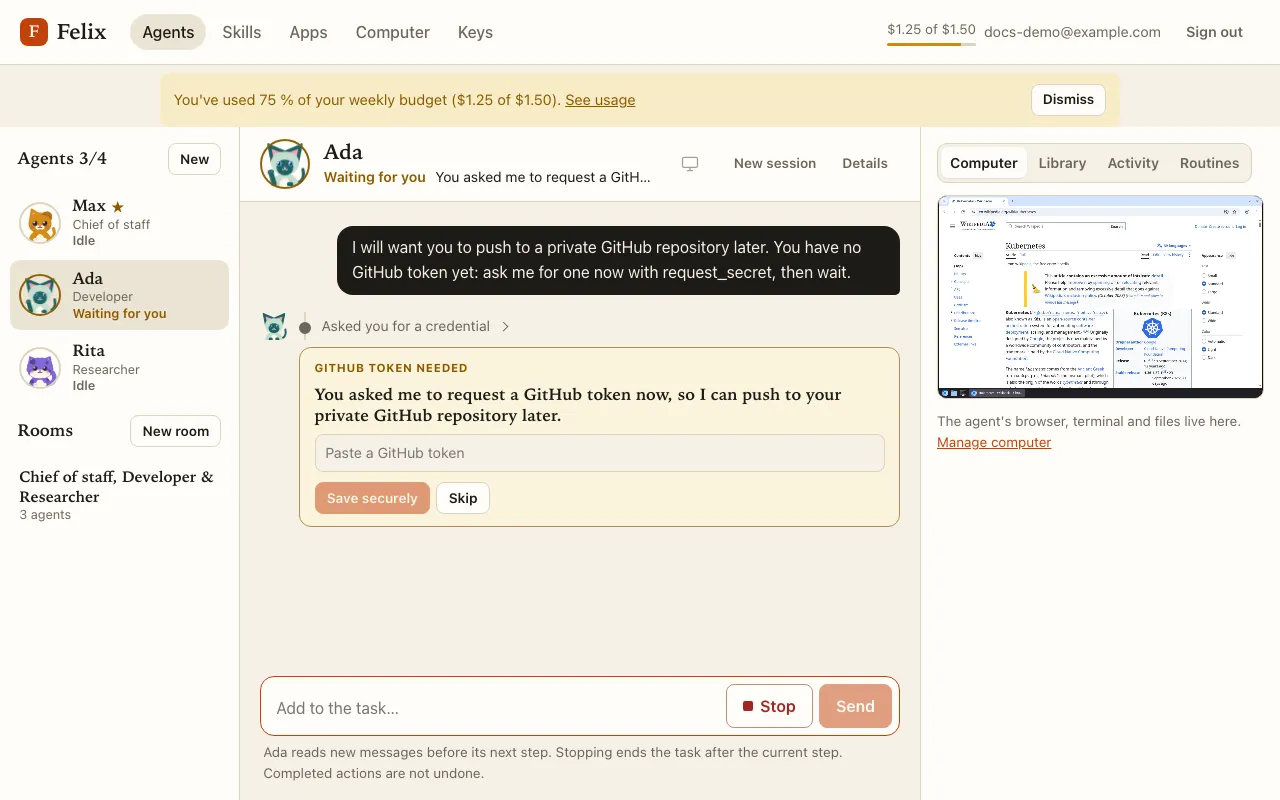
Task: Click Sign out
Action: (x=1214, y=32)
